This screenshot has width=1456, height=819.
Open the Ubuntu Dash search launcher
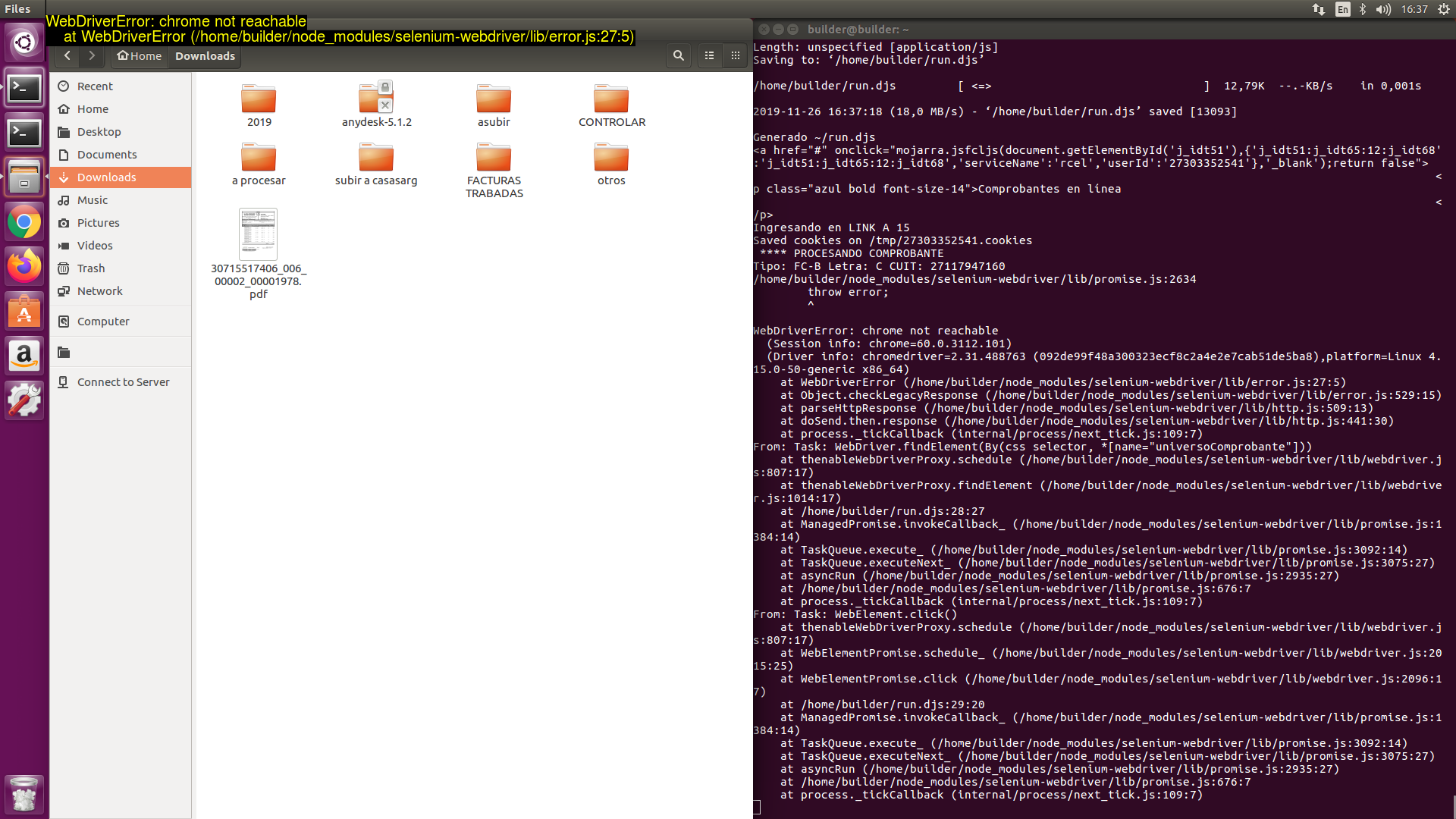(24, 42)
